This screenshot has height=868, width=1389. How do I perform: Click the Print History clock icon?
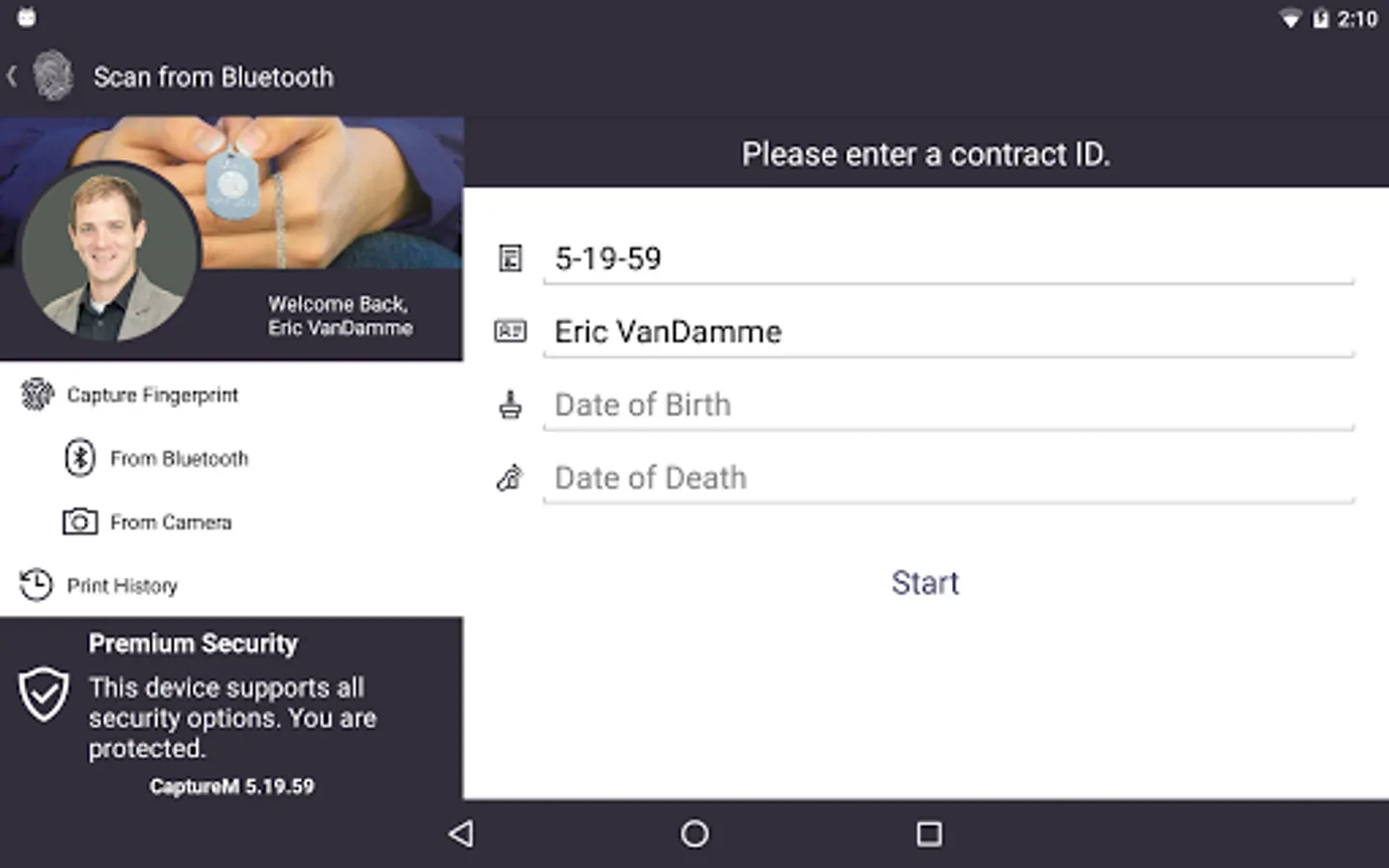(37, 585)
